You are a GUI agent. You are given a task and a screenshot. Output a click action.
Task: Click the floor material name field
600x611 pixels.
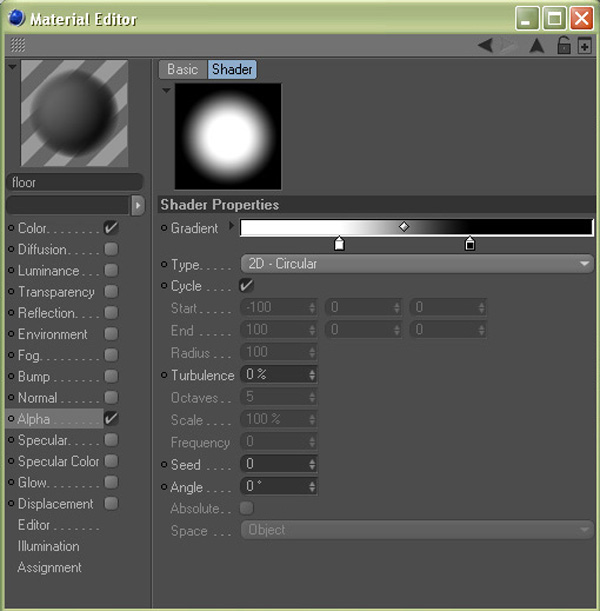tap(75, 183)
